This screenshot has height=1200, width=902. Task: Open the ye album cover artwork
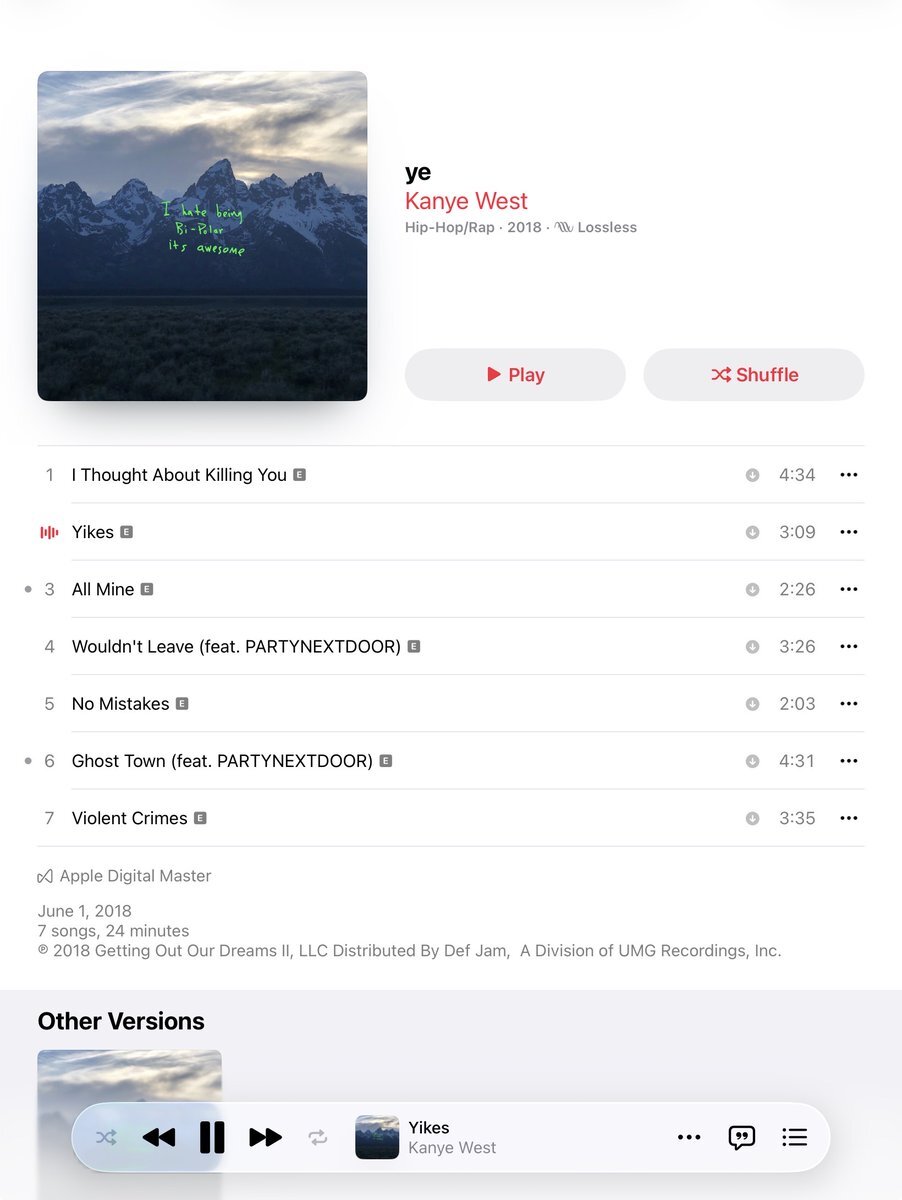[202, 236]
